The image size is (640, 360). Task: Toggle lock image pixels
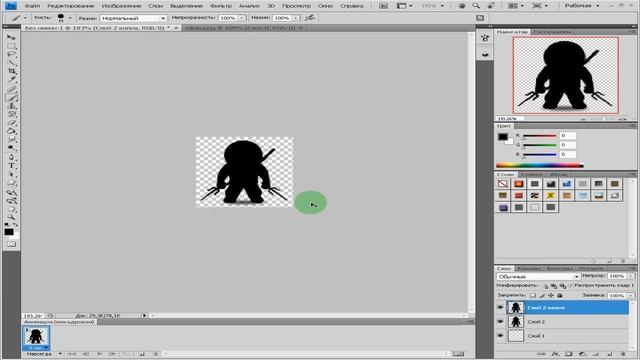click(x=542, y=296)
